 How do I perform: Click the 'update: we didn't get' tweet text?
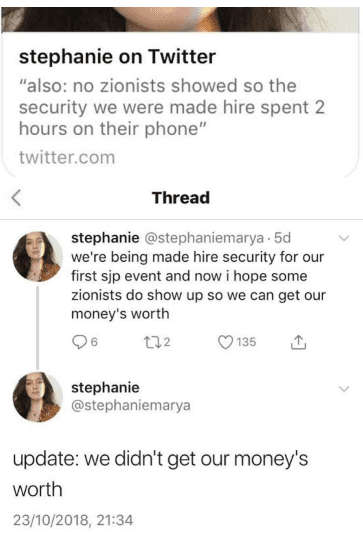[x=160, y=474]
